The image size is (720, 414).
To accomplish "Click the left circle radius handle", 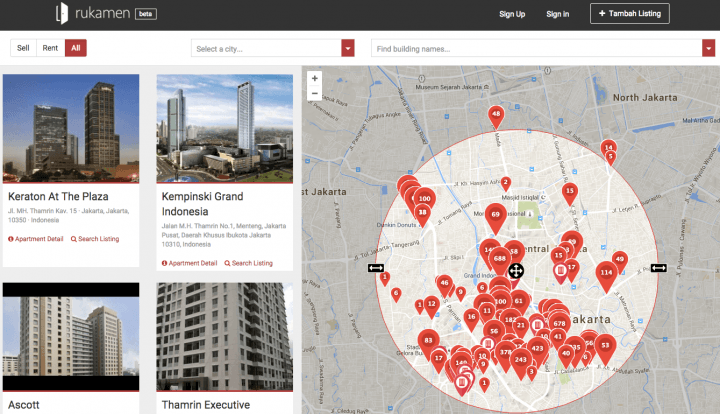I will point(376,268).
